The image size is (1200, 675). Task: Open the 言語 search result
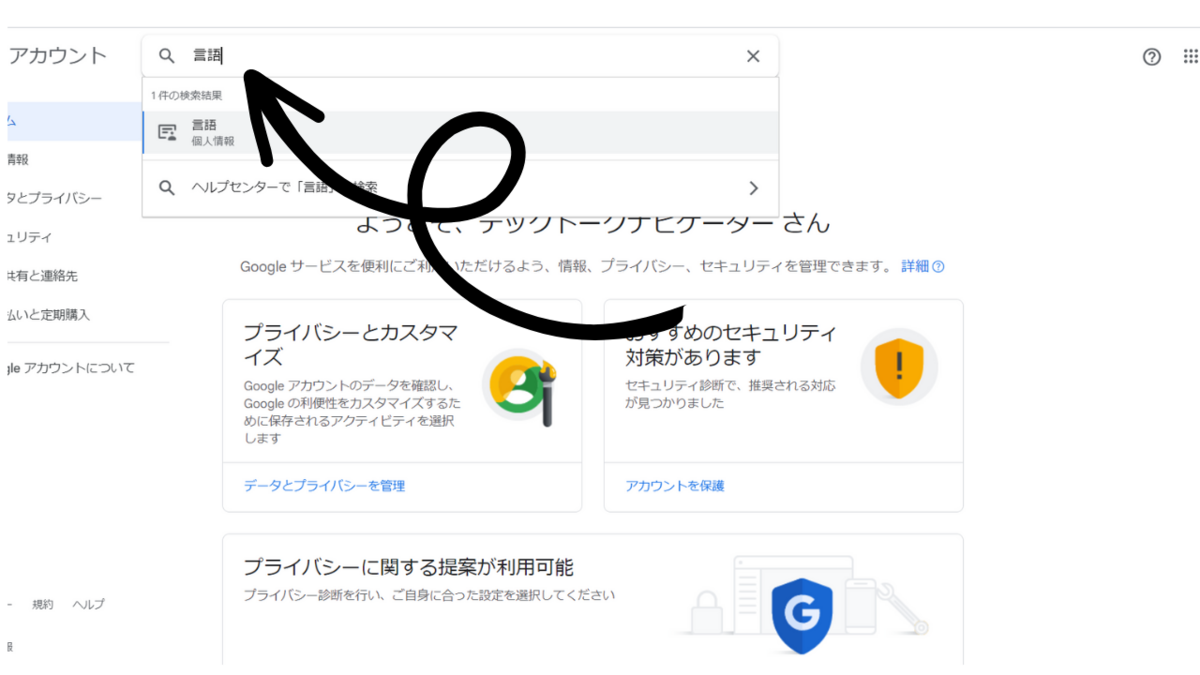pos(460,132)
